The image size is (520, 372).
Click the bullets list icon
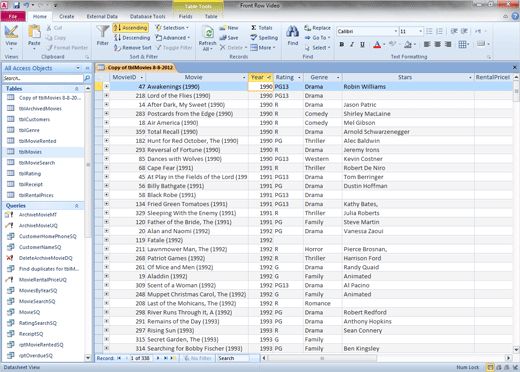[429, 31]
